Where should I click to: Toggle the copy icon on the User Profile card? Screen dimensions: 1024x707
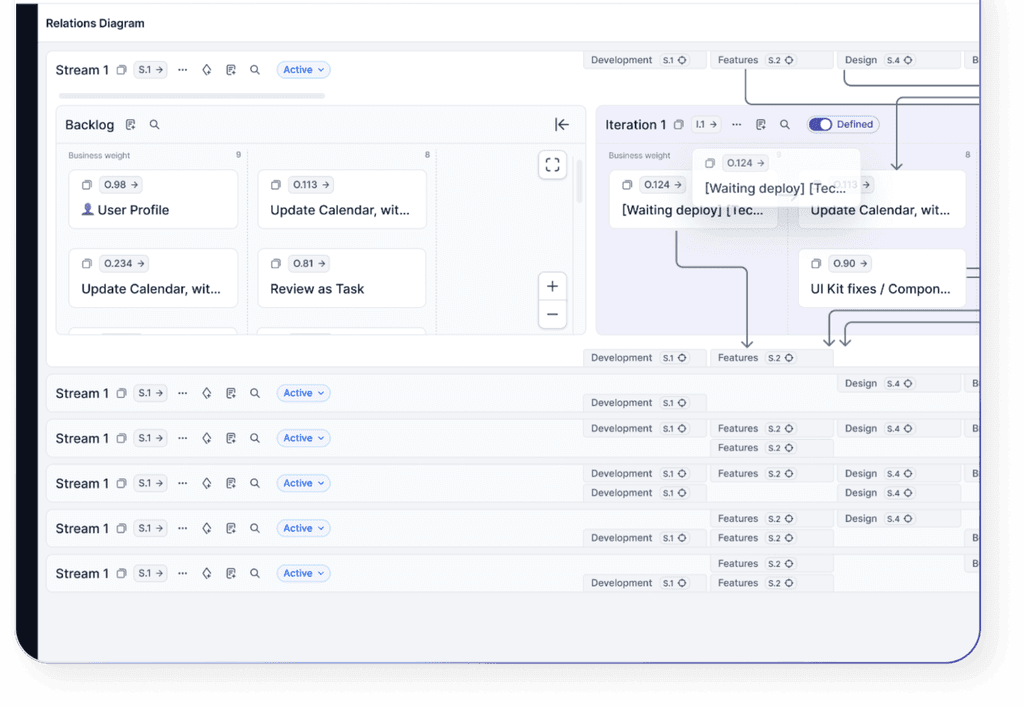(86, 184)
